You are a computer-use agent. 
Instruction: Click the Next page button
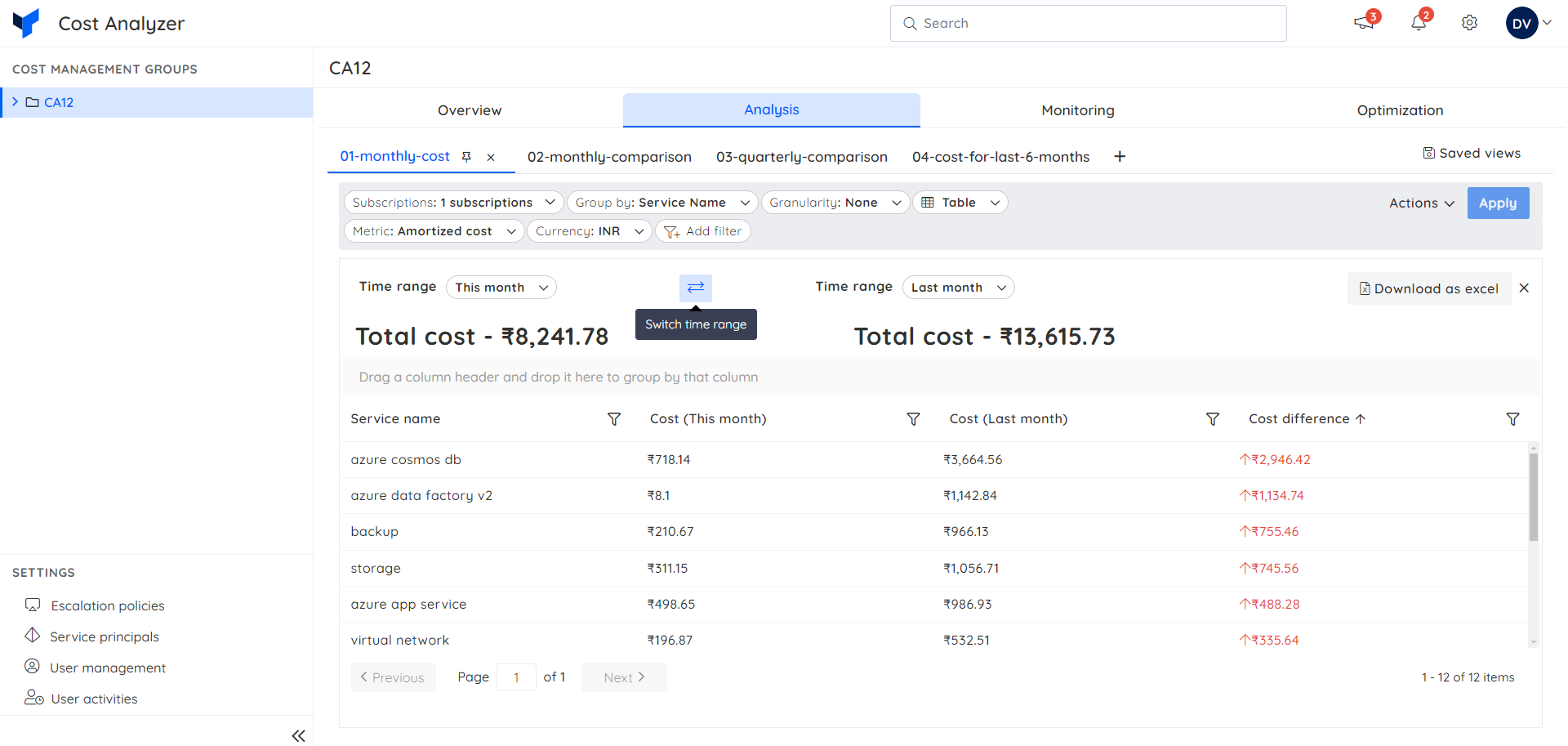click(624, 677)
